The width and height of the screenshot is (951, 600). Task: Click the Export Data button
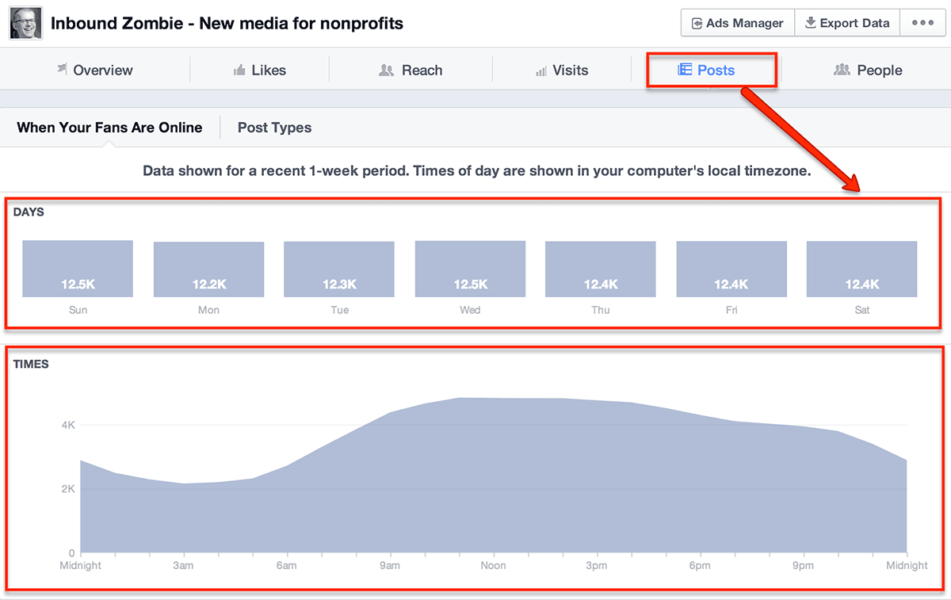click(x=846, y=21)
